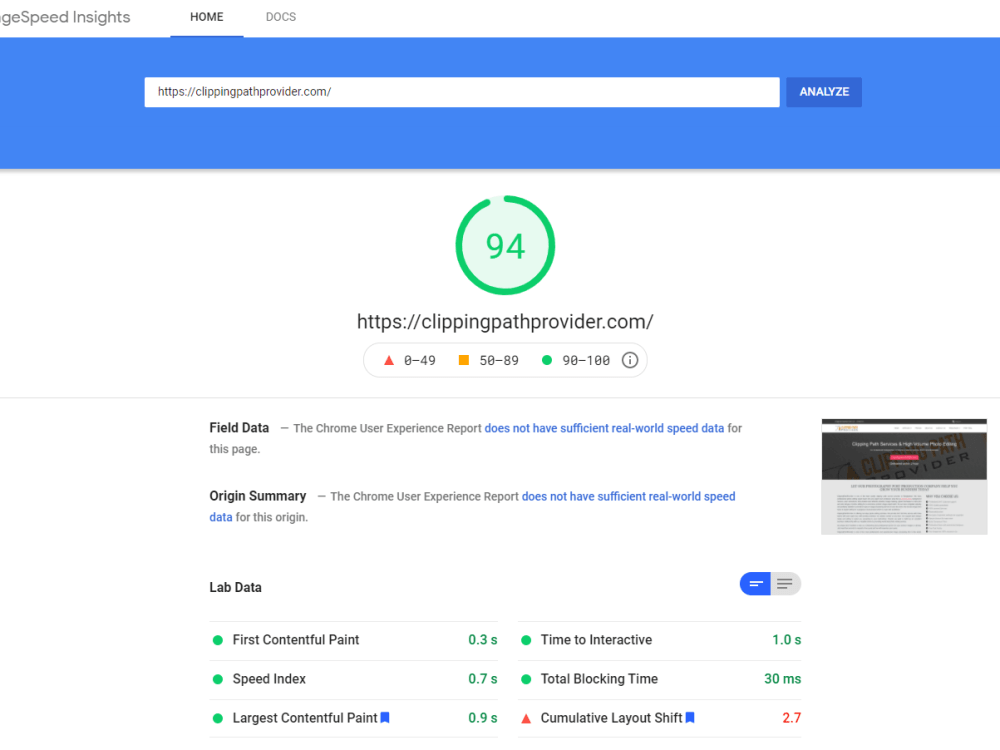Click the Largest Contentful Paint bookmark icon
The image size is (1000, 750).
tap(385, 717)
